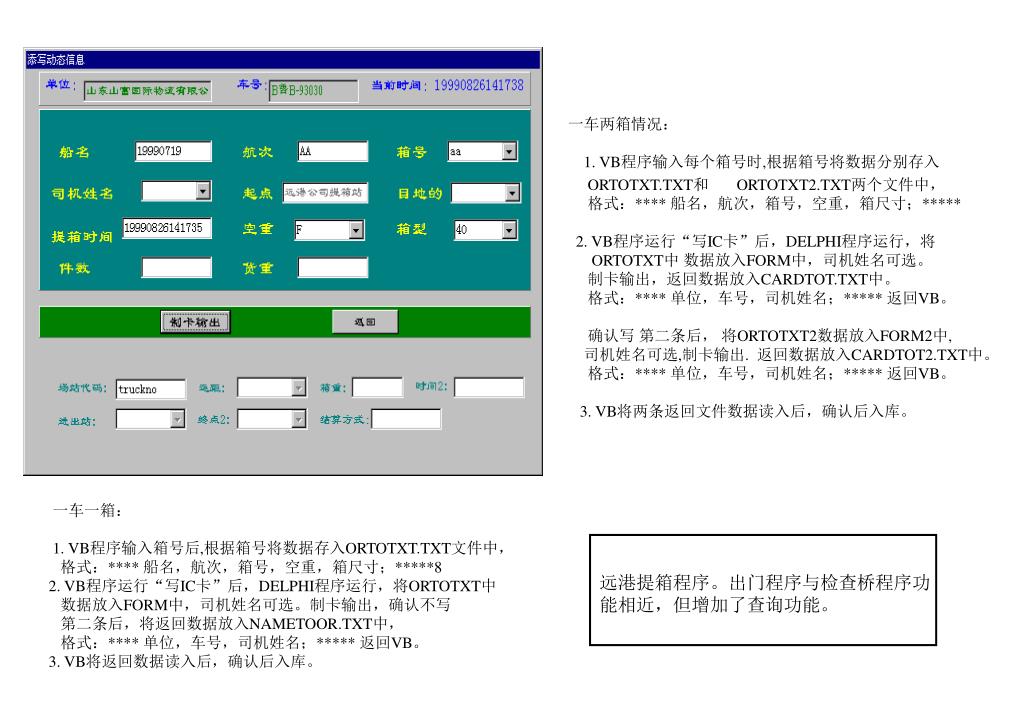Click the 提箱时间 field 19990826141735
The width and height of the screenshot is (1023, 708).
point(167,228)
